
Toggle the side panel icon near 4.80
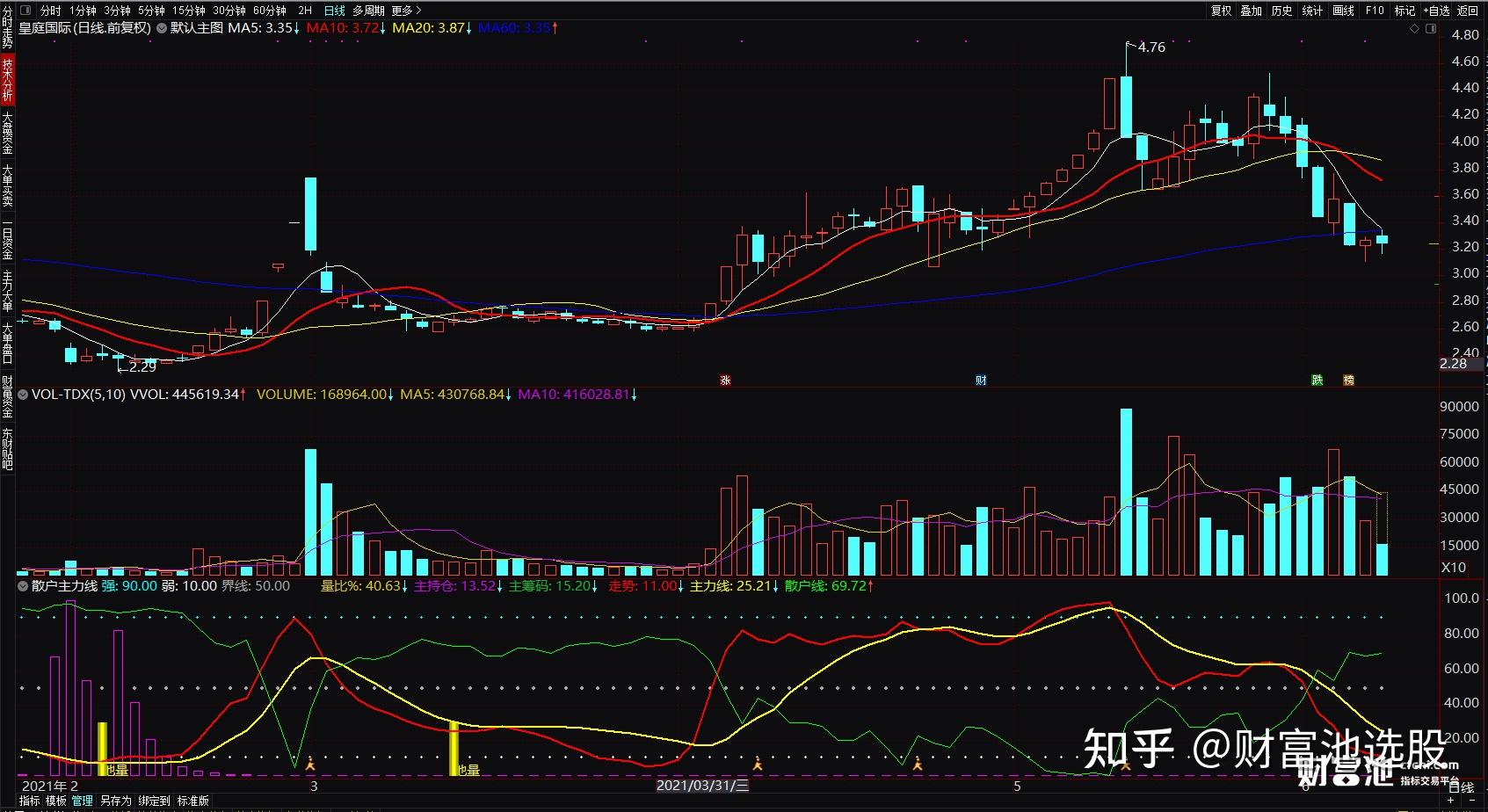(x=1430, y=29)
